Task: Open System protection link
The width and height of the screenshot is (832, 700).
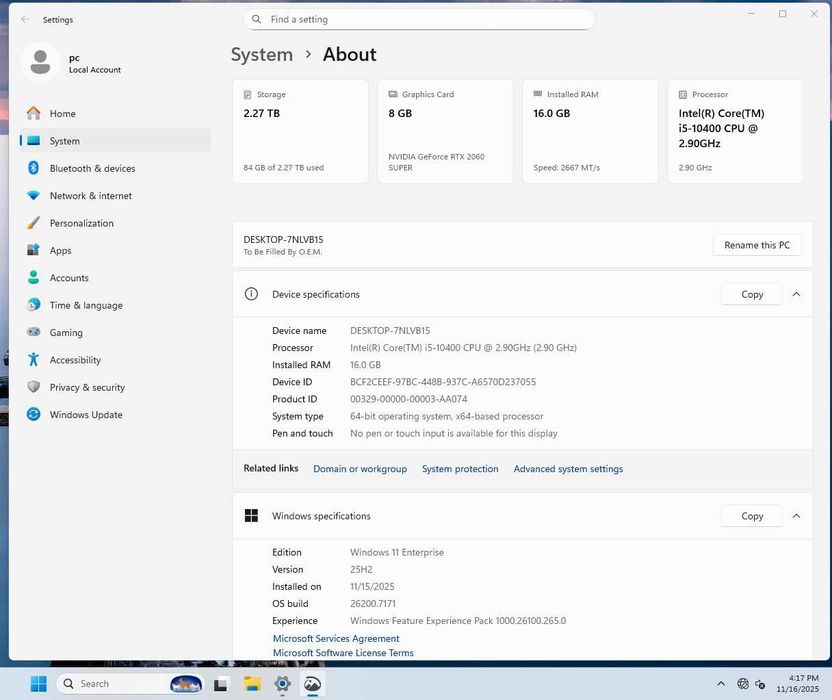Action: pos(460,469)
